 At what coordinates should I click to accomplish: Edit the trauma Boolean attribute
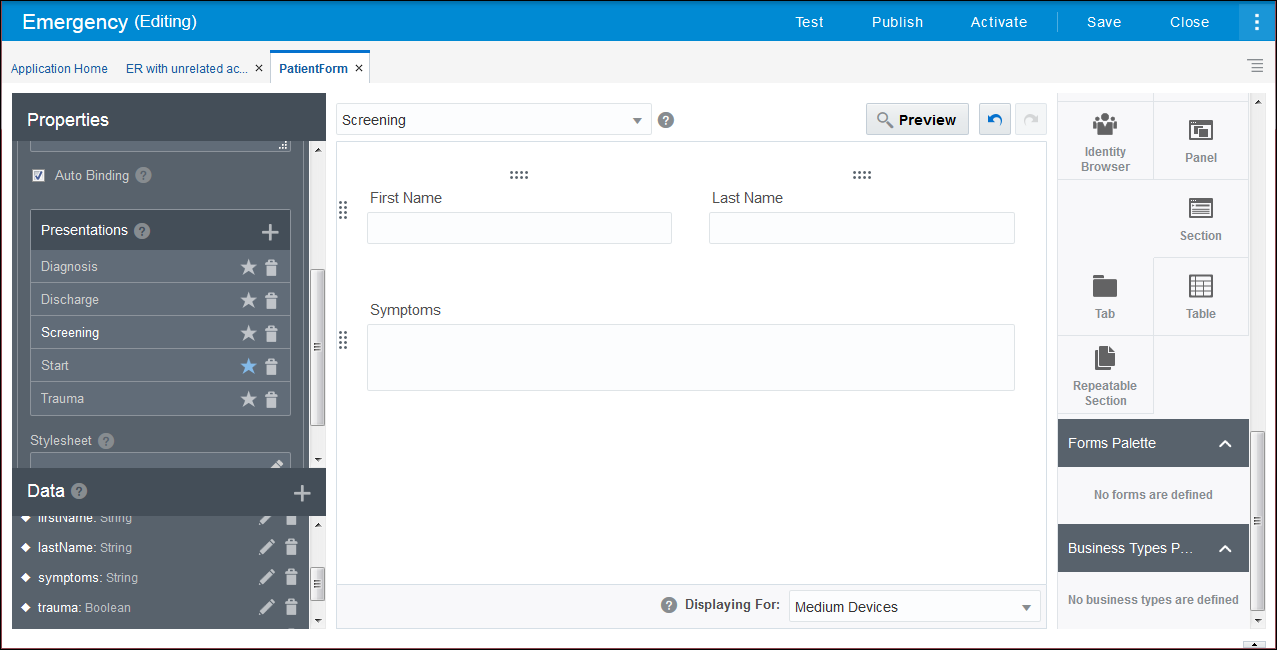click(x=267, y=607)
